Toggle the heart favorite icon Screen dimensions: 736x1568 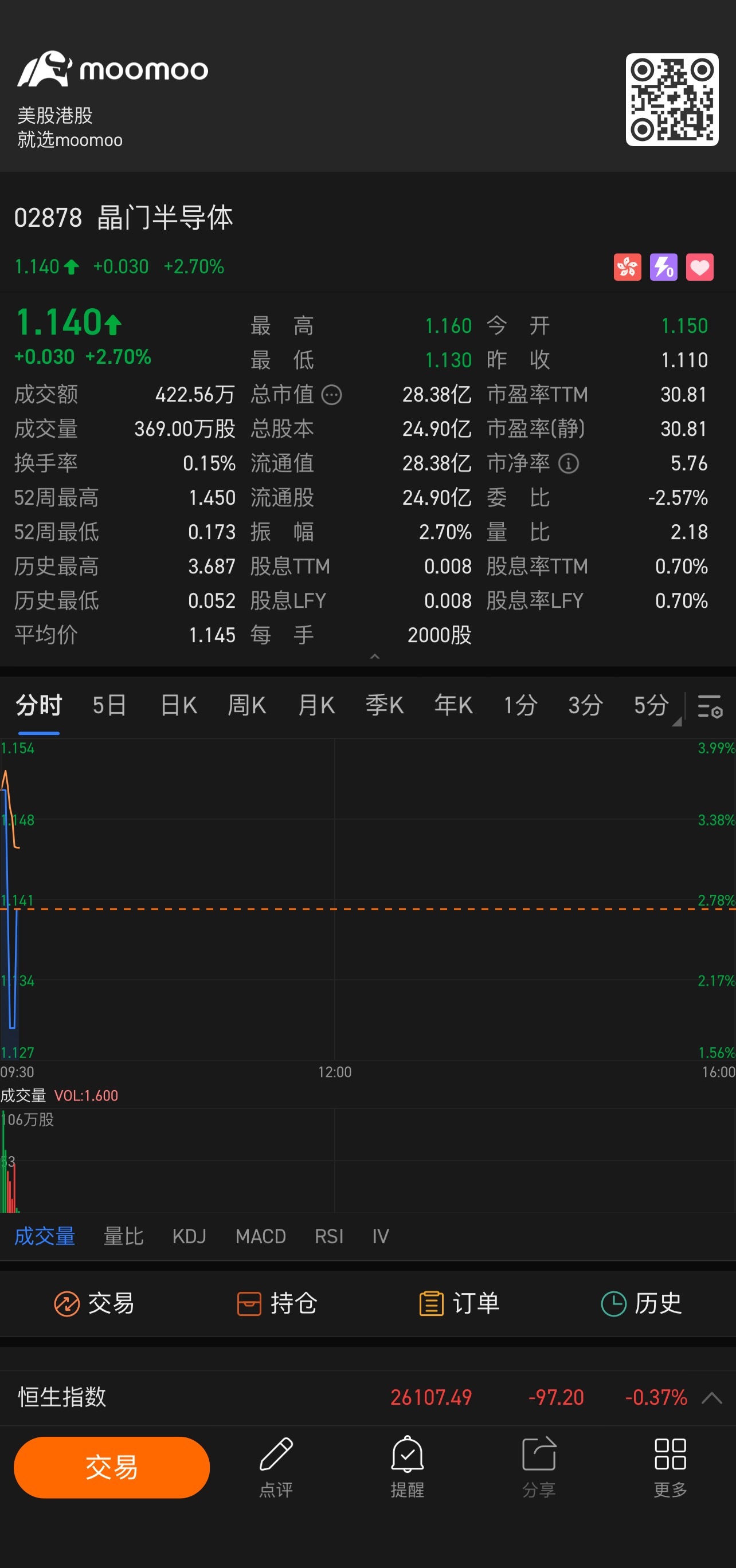pyautogui.click(x=699, y=267)
